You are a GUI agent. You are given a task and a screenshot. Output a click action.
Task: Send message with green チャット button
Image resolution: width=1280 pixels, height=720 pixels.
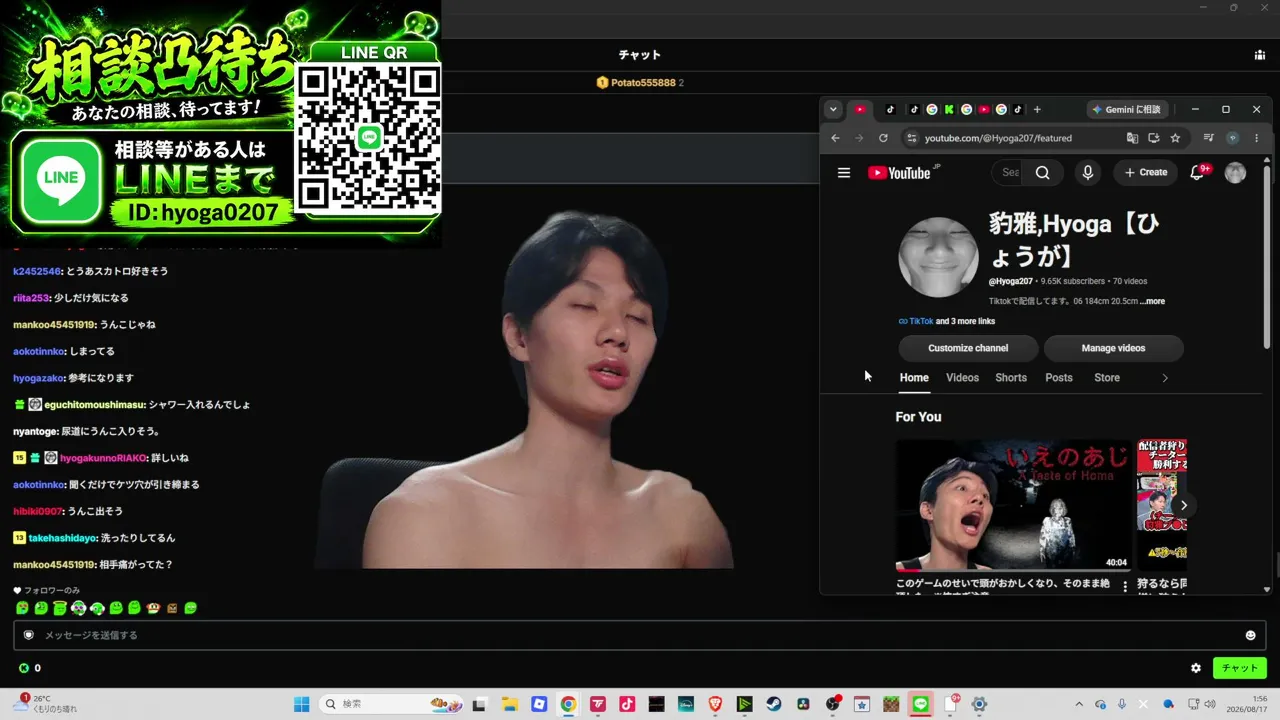click(1239, 668)
